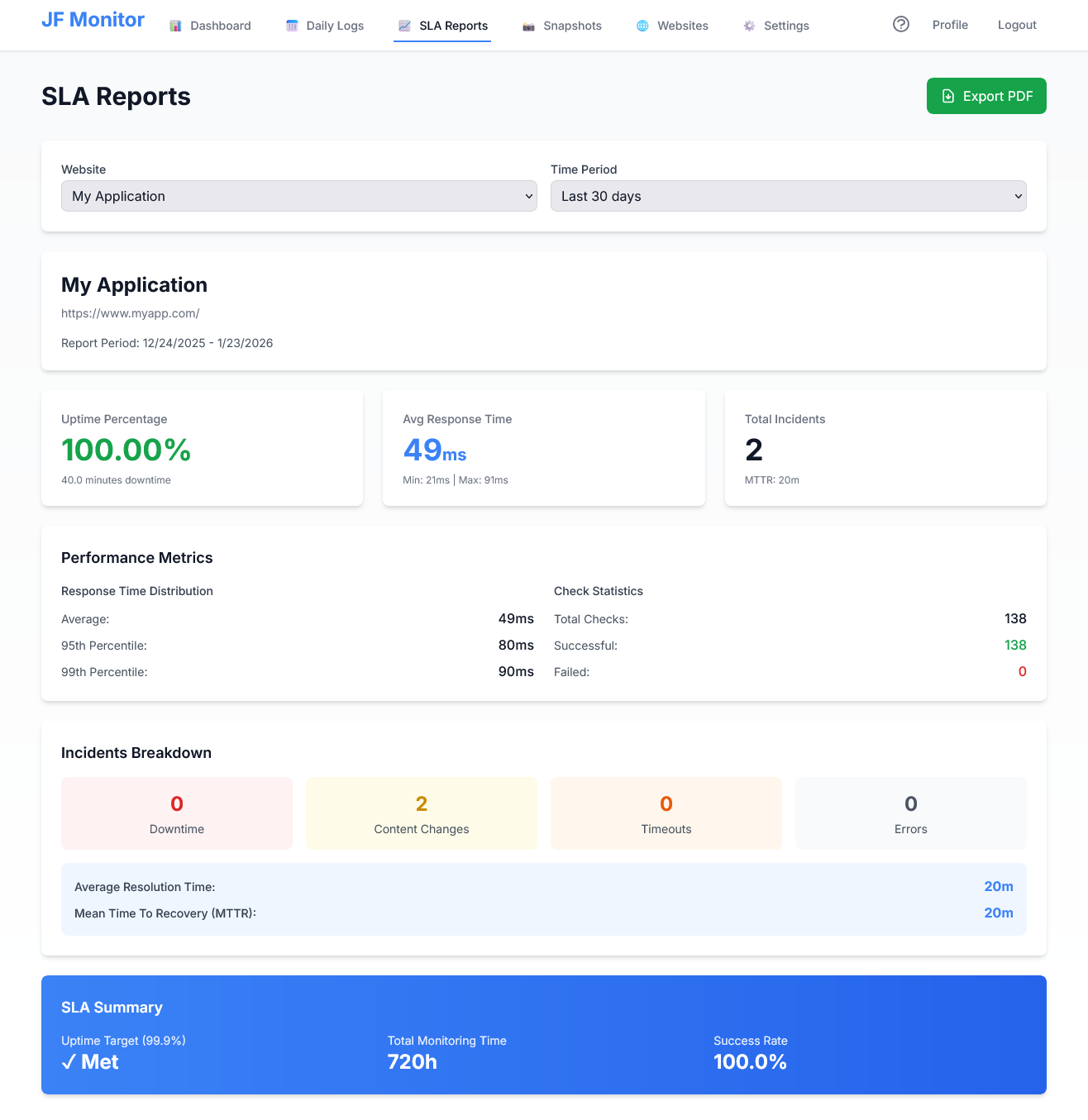Screen dimensions: 1088x1120
Task: Expand the Time Period dropdown chevron
Action: (x=1017, y=196)
